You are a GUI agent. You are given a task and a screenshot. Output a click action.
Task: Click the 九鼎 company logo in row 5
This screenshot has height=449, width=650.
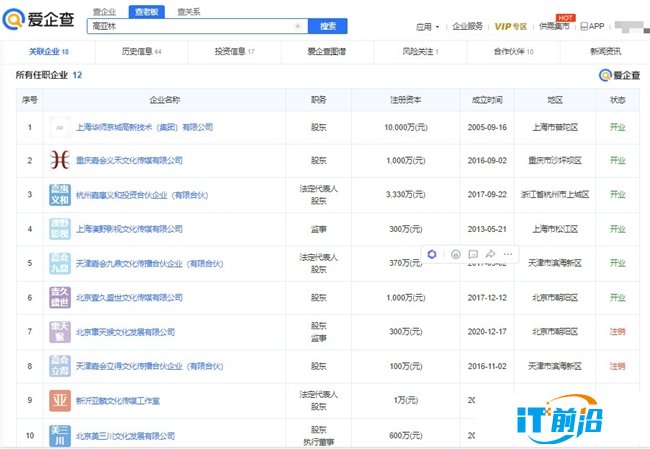point(60,263)
